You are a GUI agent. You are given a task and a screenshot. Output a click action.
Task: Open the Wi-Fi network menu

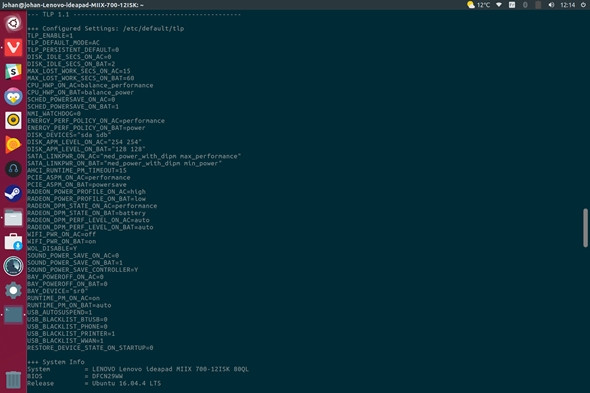(x=499, y=5)
